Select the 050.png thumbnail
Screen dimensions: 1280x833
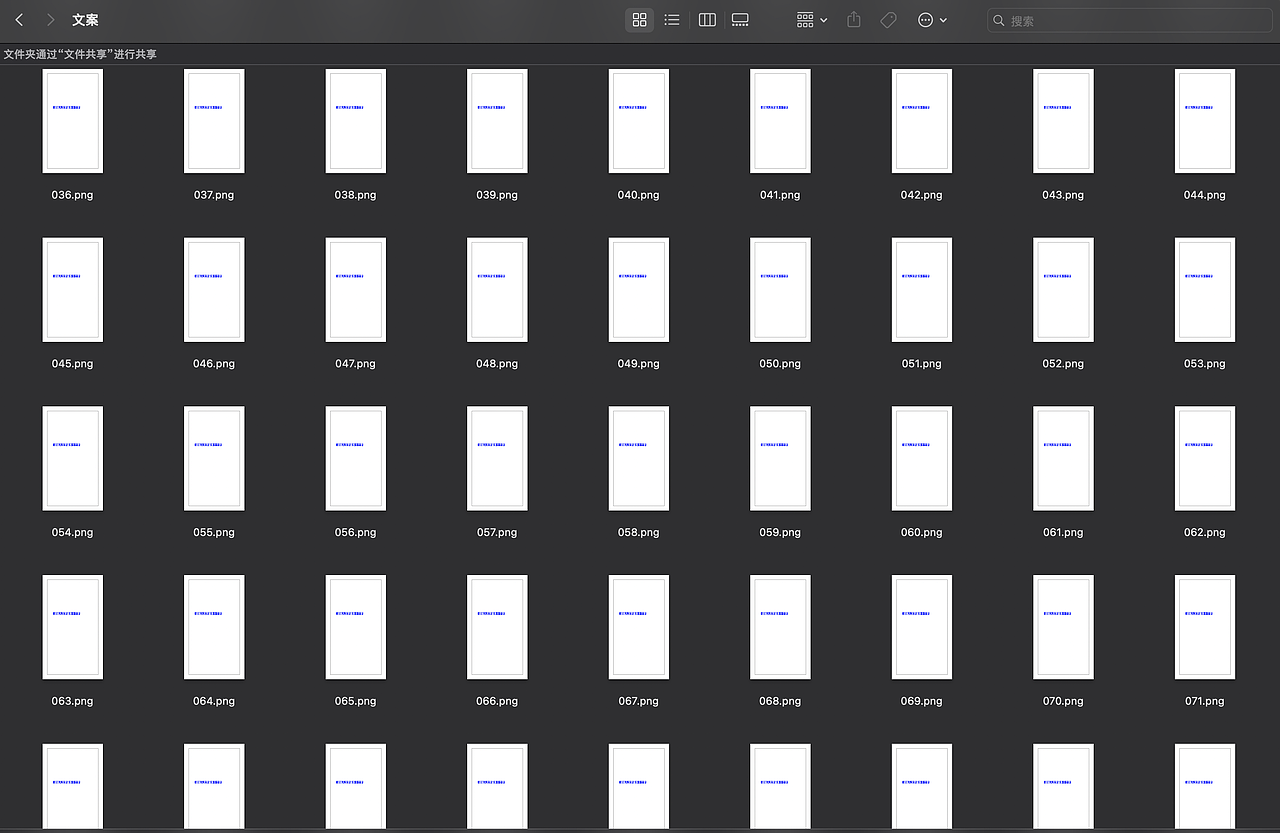point(780,290)
